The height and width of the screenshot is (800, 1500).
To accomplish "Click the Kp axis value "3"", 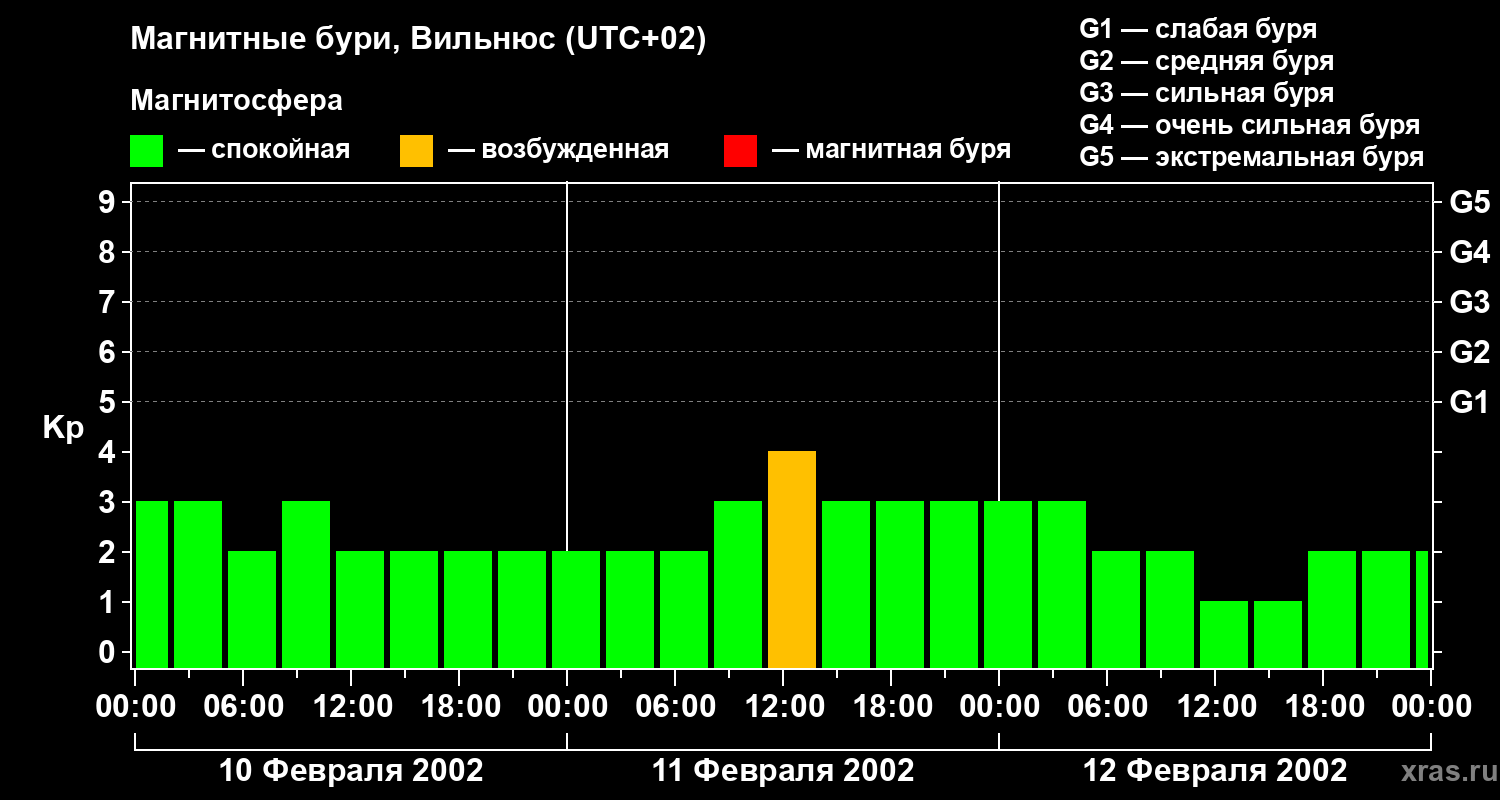I will [x=109, y=502].
